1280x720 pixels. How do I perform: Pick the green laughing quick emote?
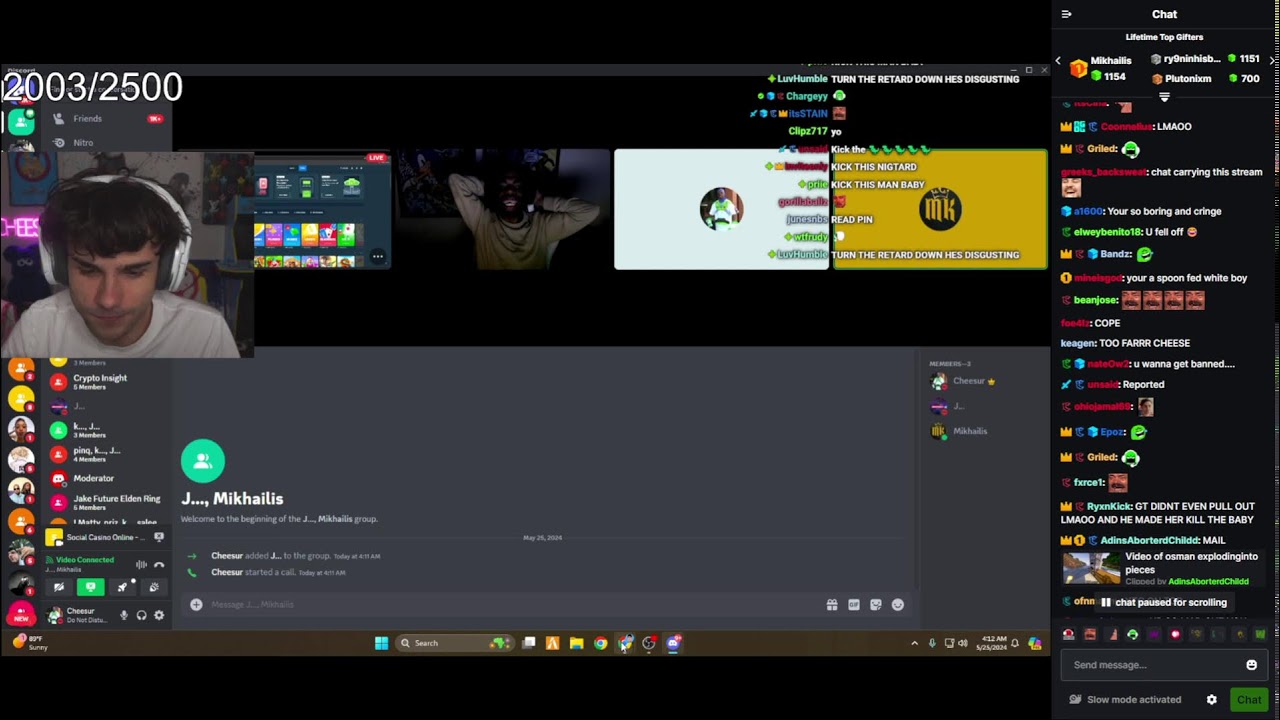(1132, 634)
